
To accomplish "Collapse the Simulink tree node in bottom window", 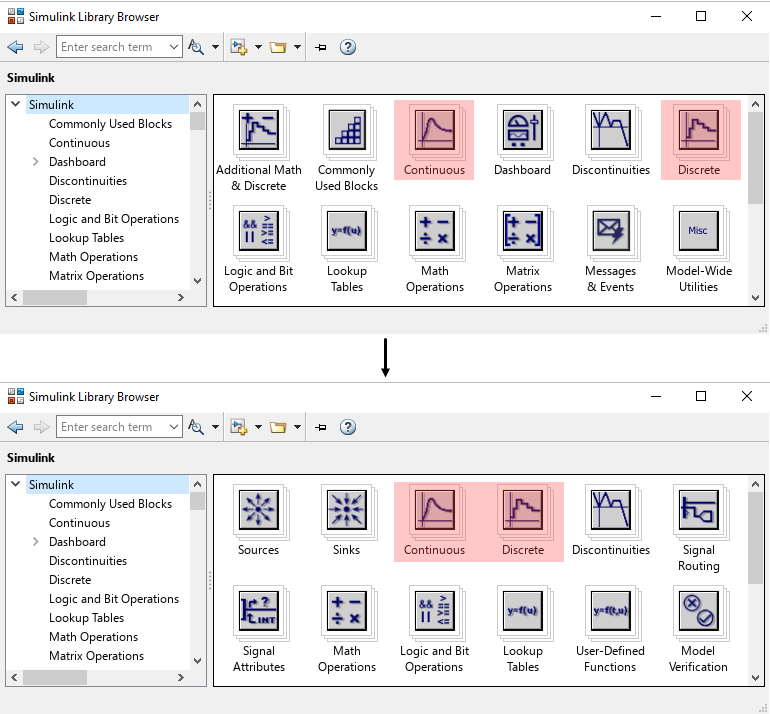I will (16, 484).
